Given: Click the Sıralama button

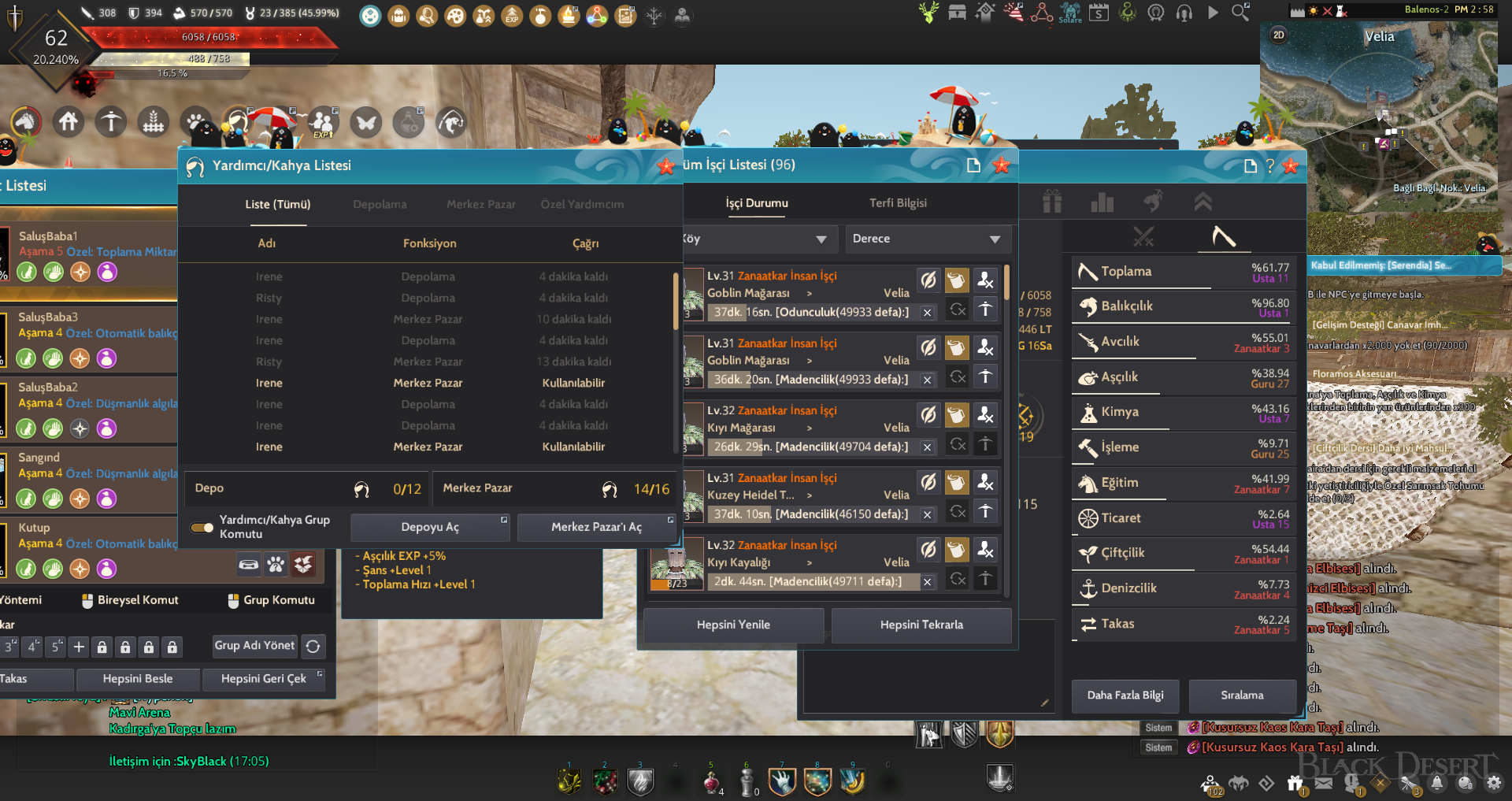Looking at the screenshot, I should click(x=1243, y=695).
